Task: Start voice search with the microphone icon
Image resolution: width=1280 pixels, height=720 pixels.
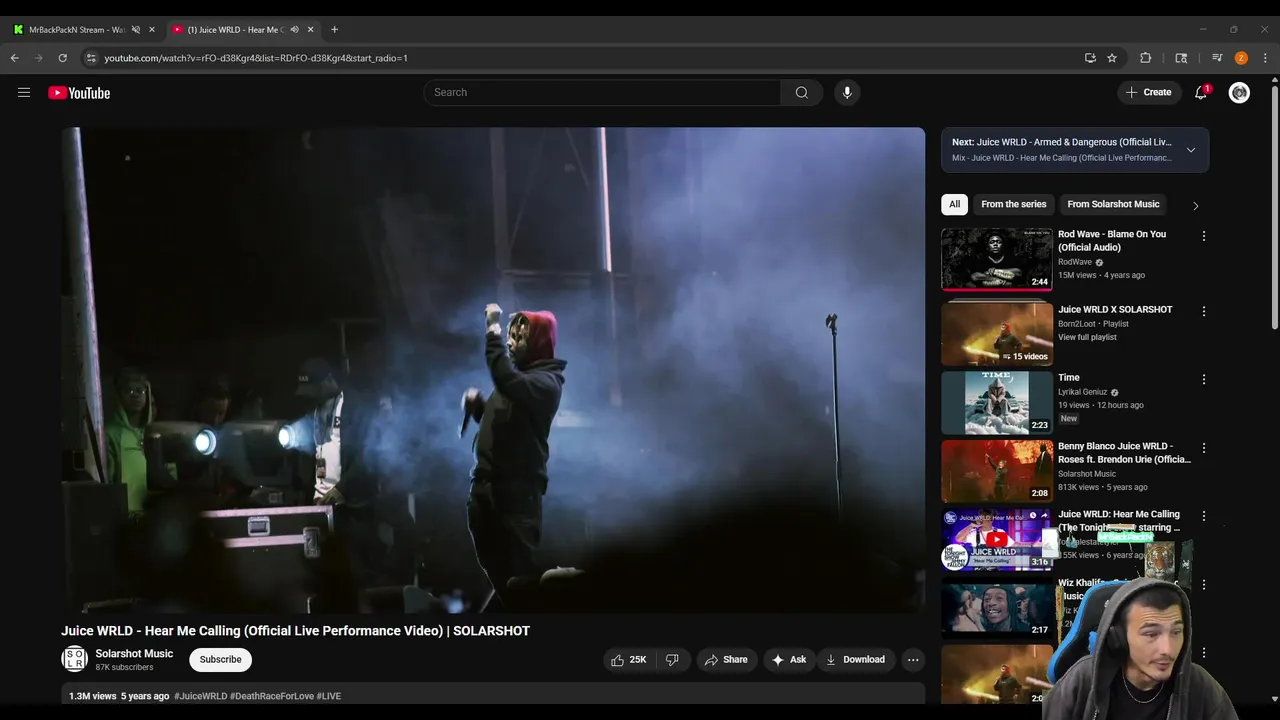Action: pyautogui.click(x=847, y=93)
